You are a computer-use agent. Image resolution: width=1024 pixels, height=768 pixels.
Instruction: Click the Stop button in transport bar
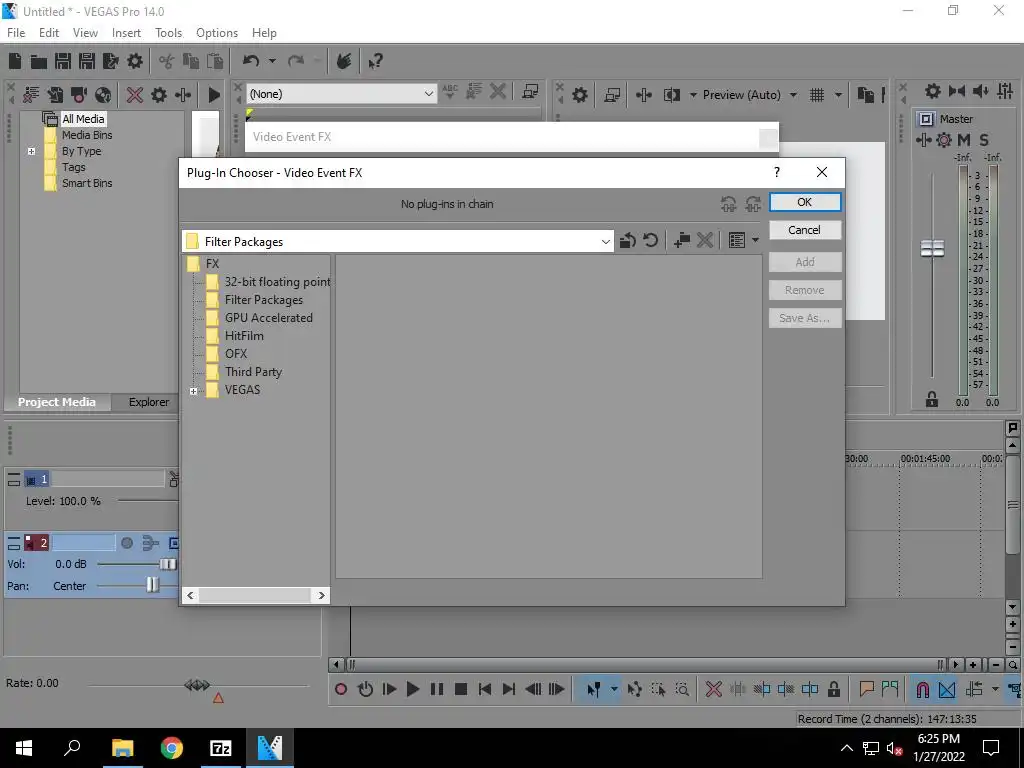click(x=460, y=689)
